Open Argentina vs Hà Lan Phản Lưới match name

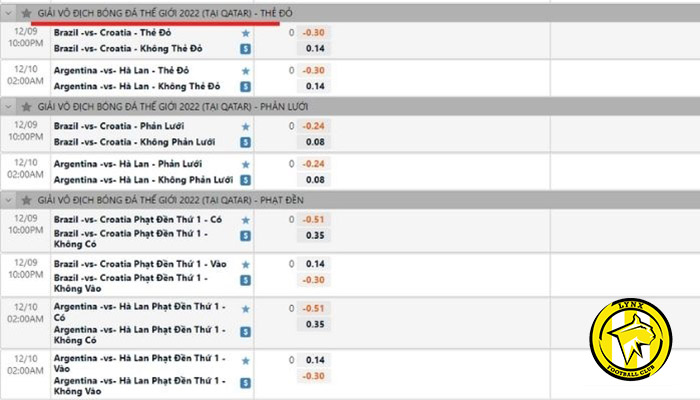click(x=128, y=164)
